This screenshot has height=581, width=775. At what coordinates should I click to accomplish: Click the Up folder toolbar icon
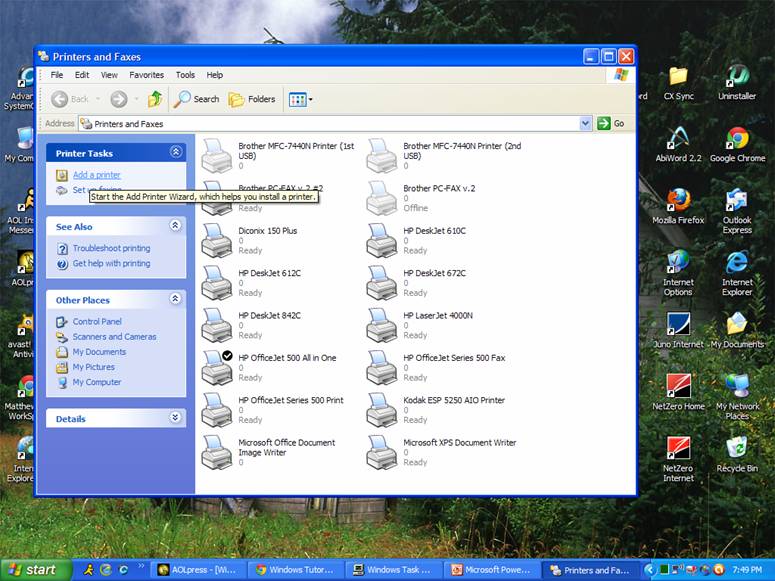(x=155, y=99)
